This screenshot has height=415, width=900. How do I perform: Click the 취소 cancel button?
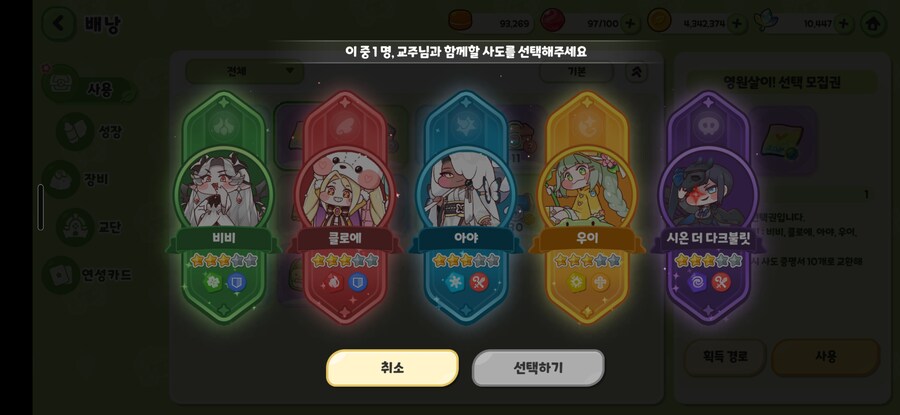392,367
